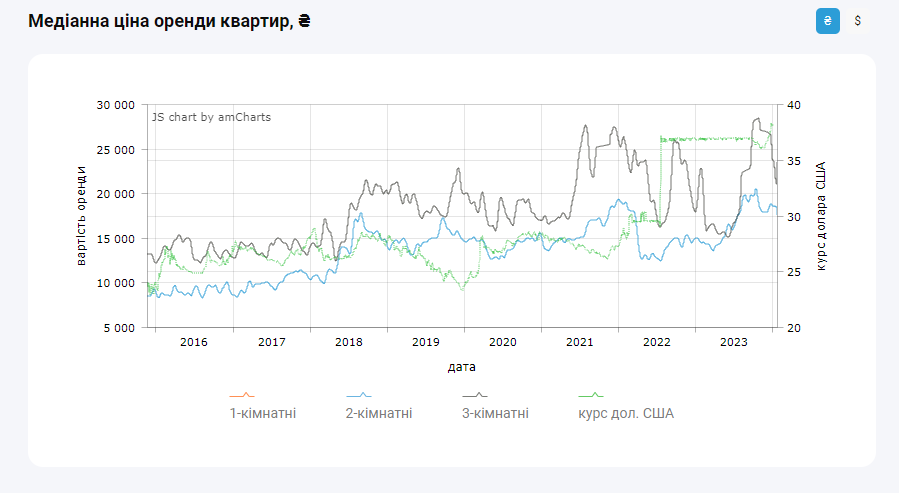Click the 2023 label on the date axis
This screenshot has width=899, height=493.
(x=734, y=342)
